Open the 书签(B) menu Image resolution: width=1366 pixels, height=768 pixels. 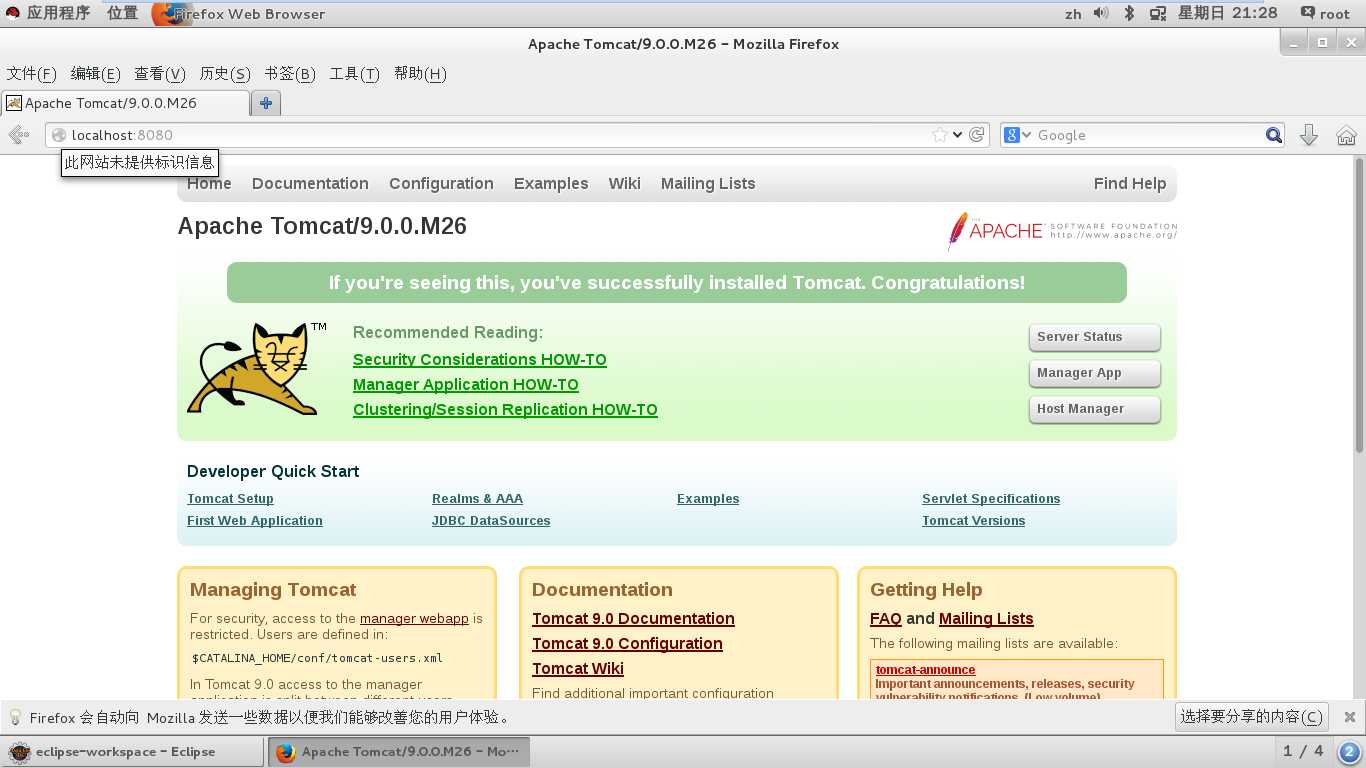(289, 74)
